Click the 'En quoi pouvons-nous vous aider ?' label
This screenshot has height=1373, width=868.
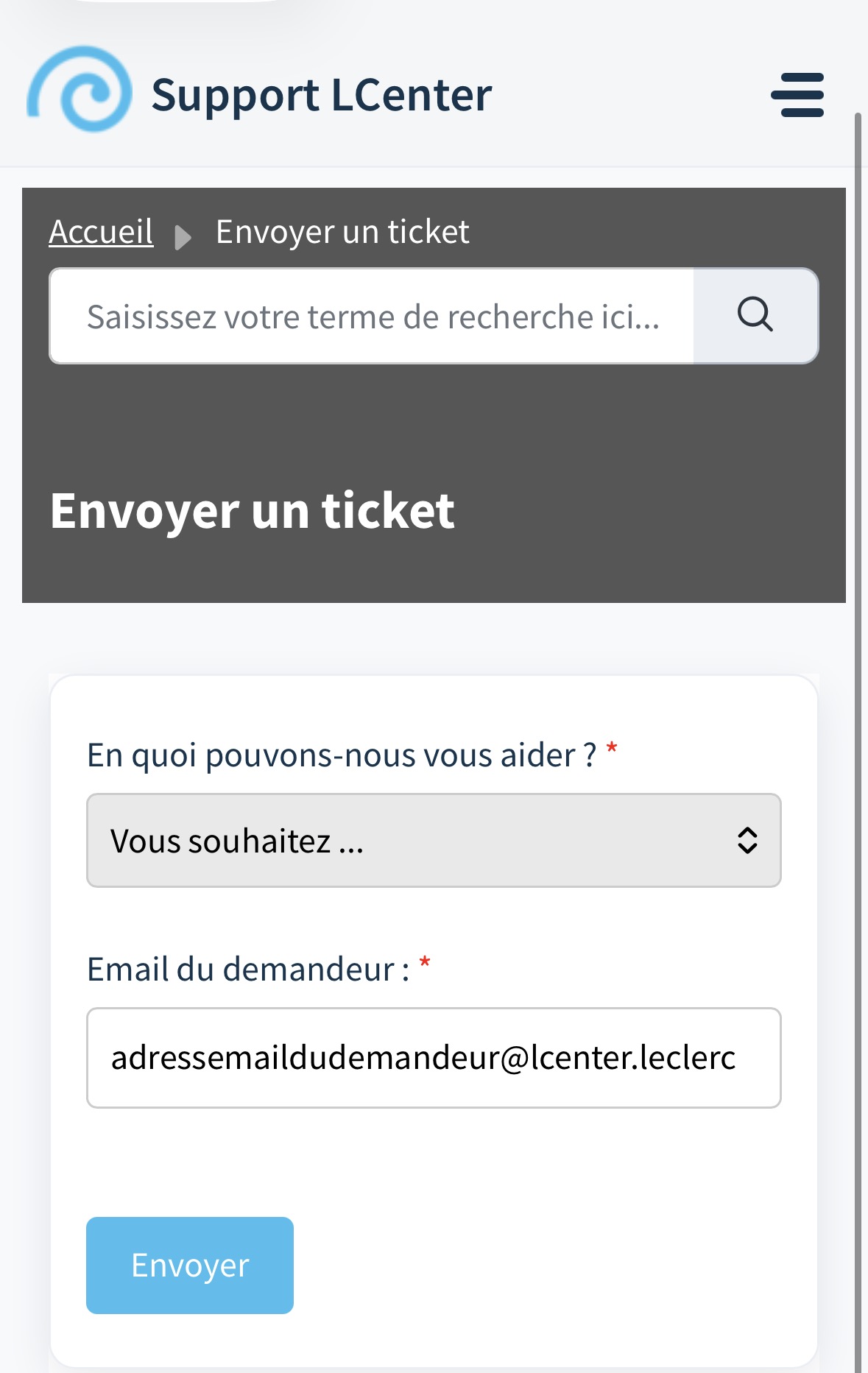point(342,755)
